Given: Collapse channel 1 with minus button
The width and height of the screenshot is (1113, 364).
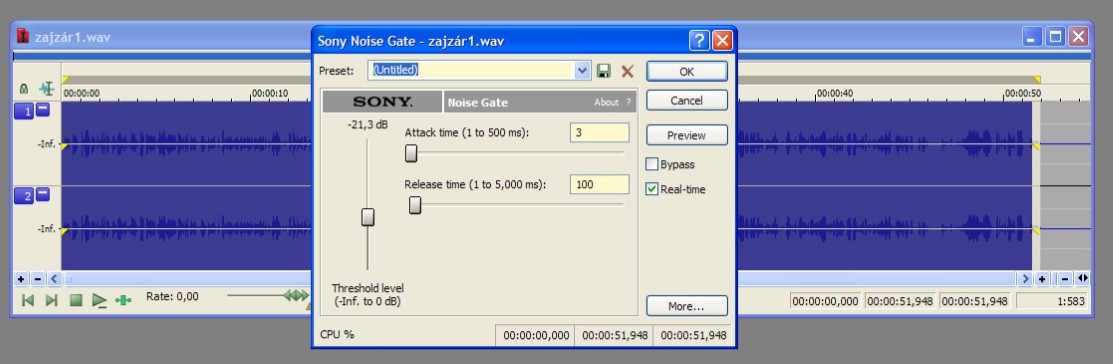Looking at the screenshot, I should click(43, 109).
